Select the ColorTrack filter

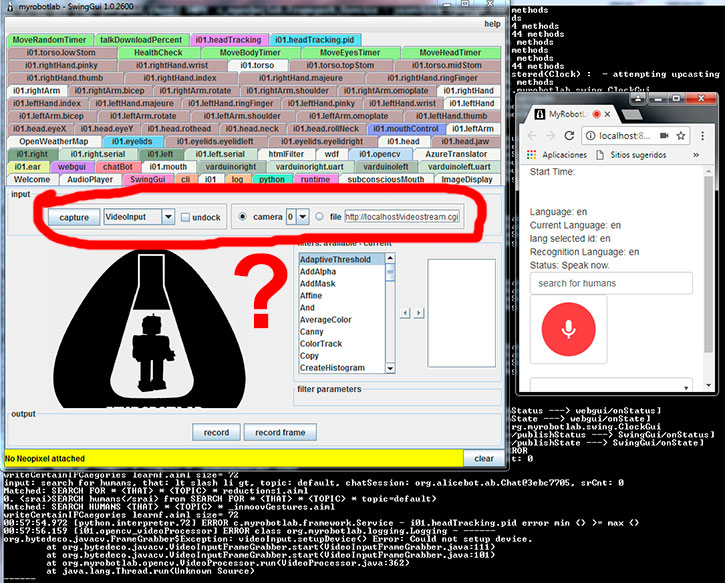click(342, 344)
